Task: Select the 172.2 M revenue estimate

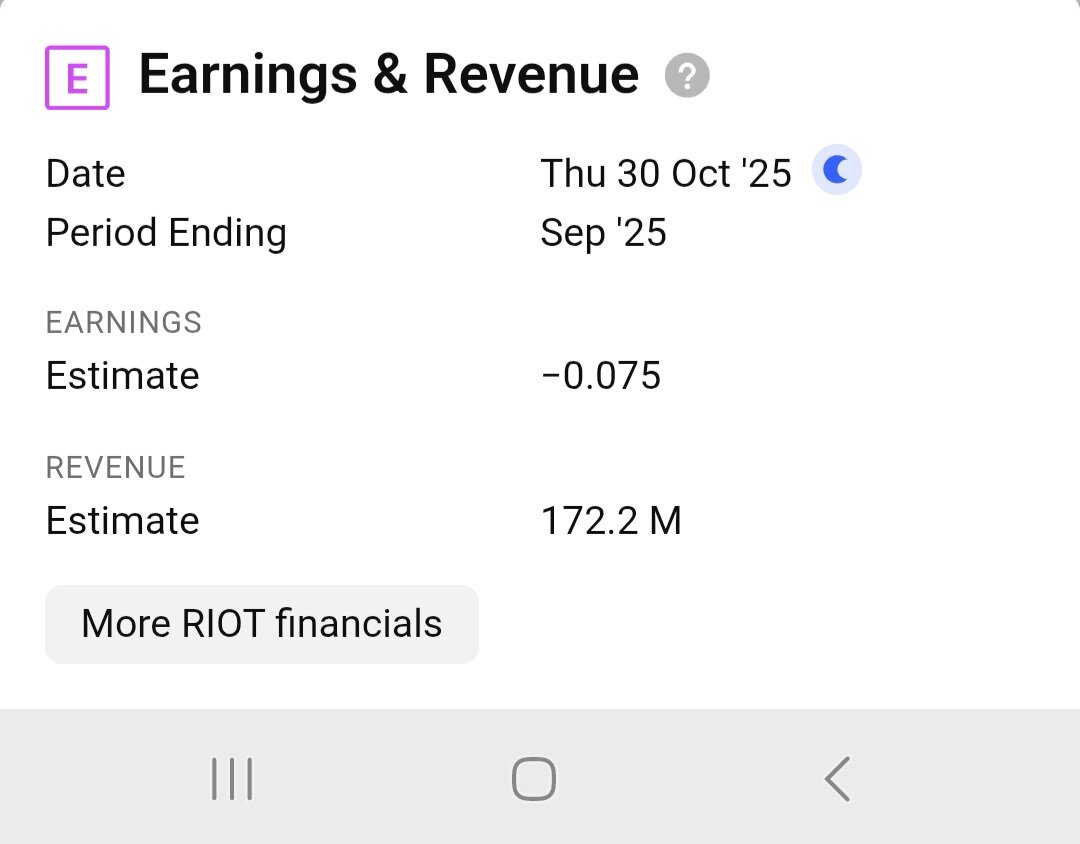Action: 611,521
